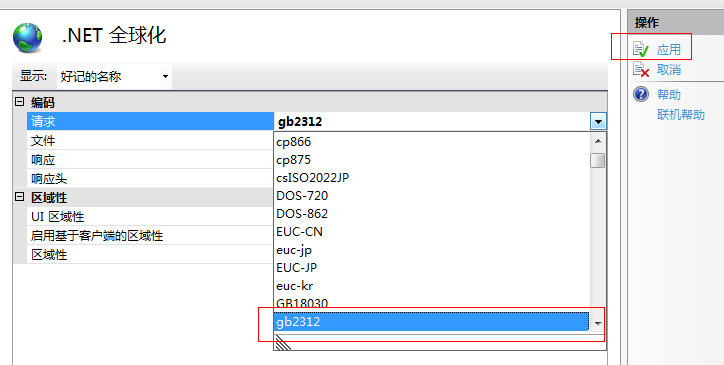
Task: Click the .NET Globalization globe icon
Action: (x=28, y=38)
